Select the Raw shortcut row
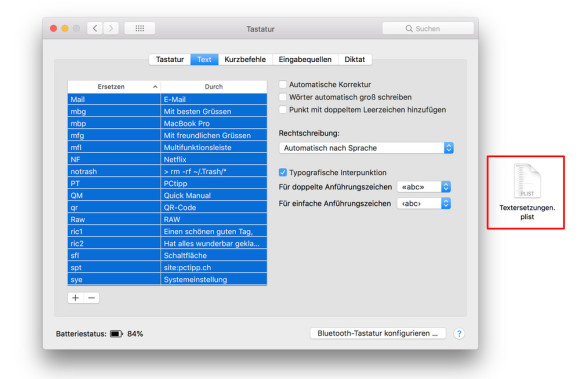The image size is (580, 379). point(167,219)
